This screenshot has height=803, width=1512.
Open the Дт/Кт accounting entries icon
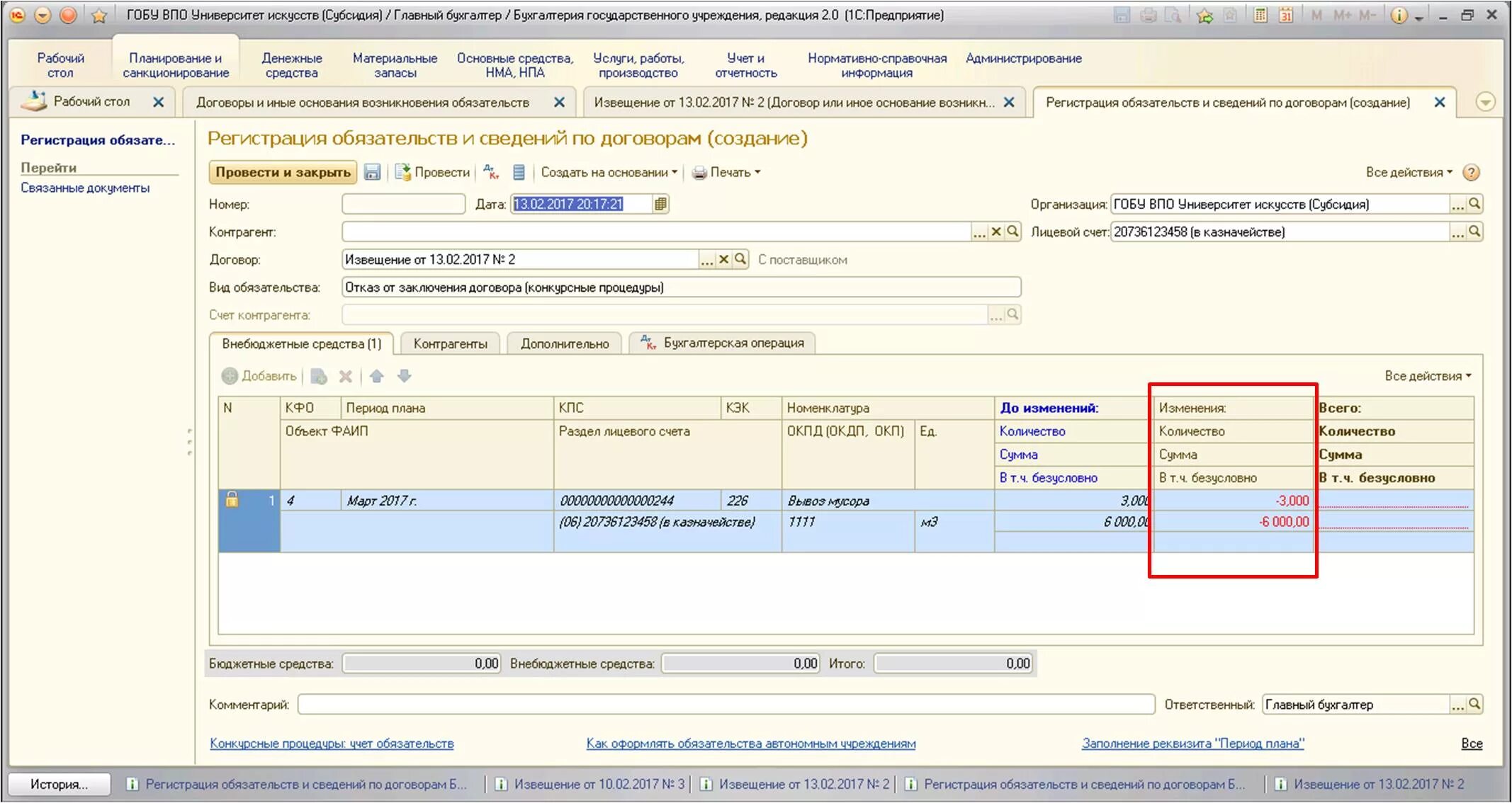[x=491, y=172]
